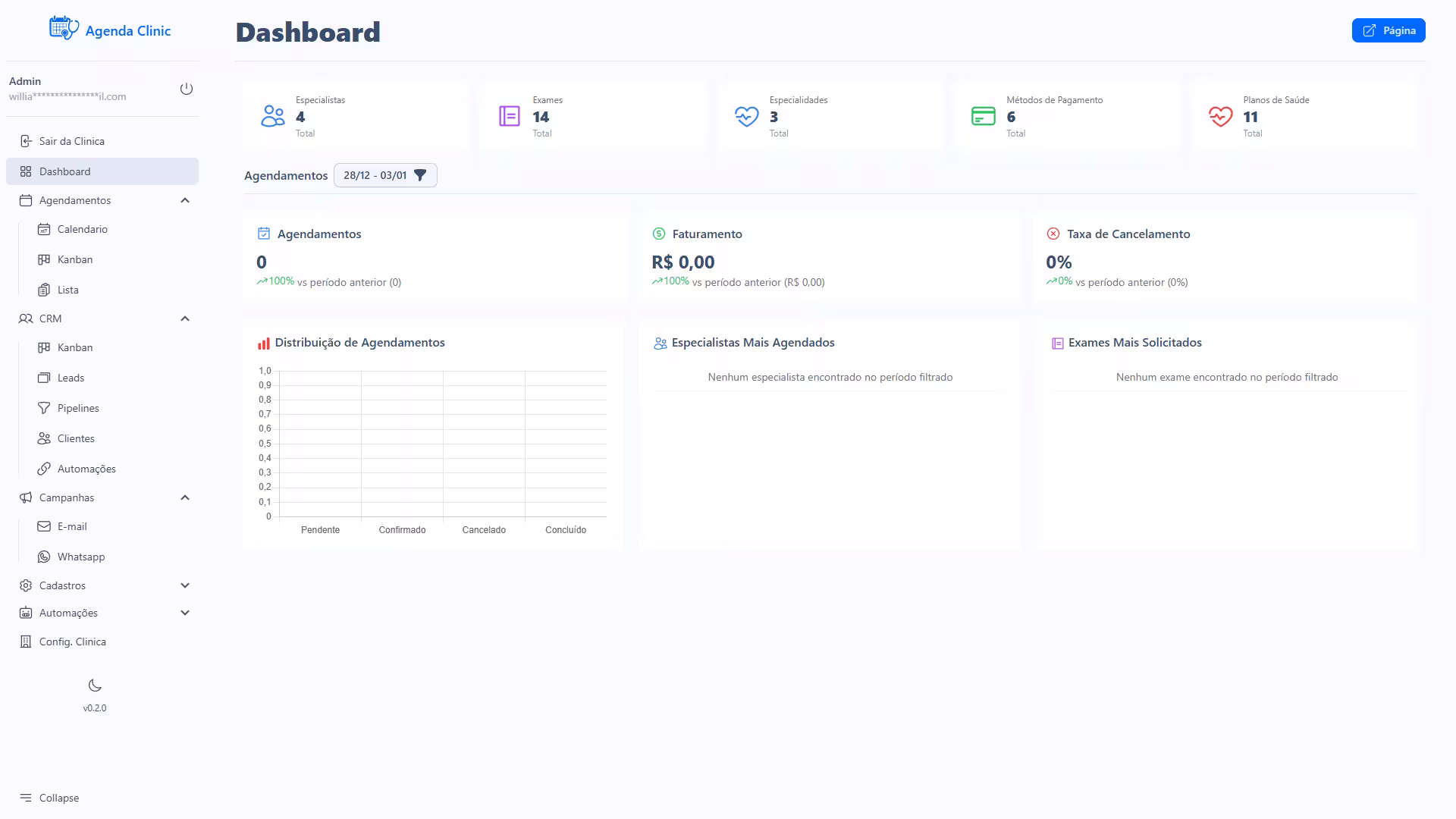Open Calendario under Agendamentos
This screenshot has width=1456, height=819.
111,229
